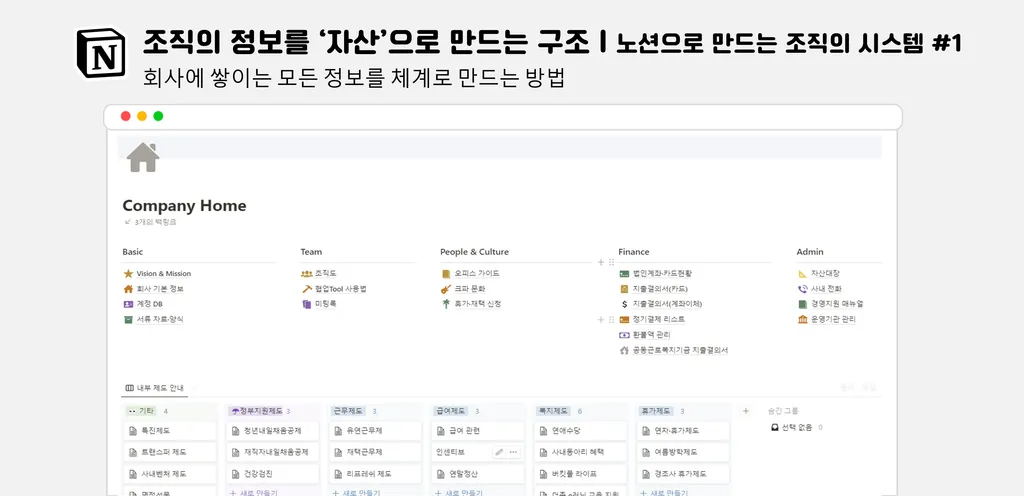1024x496 pixels.
Task: Open the 3개의 백링크 backlinks link
Action: (150, 222)
